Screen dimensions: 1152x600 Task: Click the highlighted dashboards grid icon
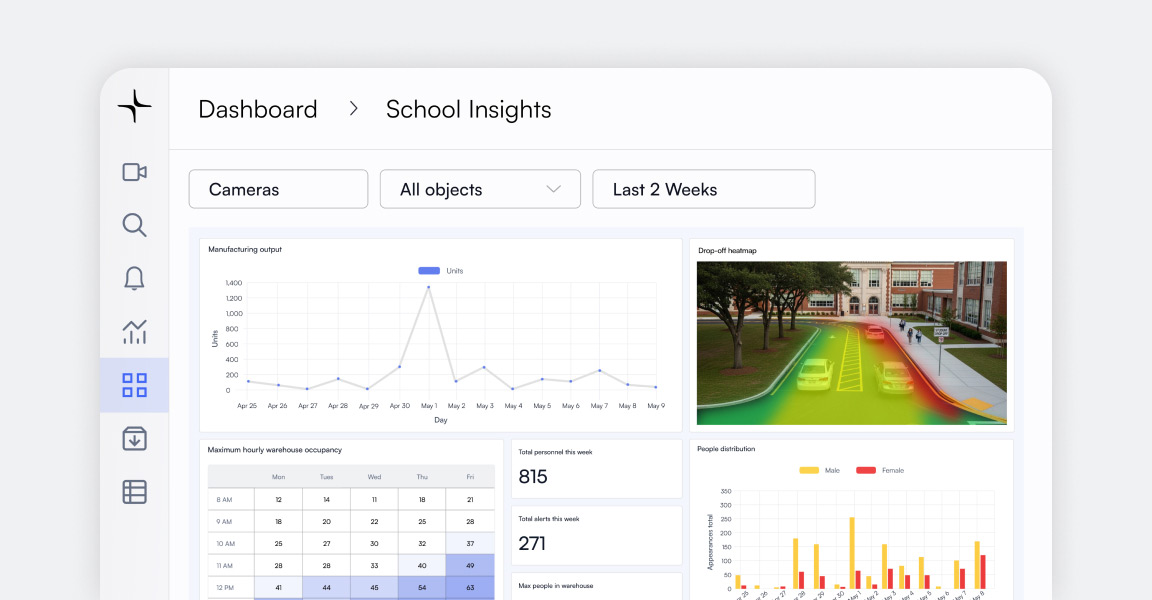pos(134,385)
